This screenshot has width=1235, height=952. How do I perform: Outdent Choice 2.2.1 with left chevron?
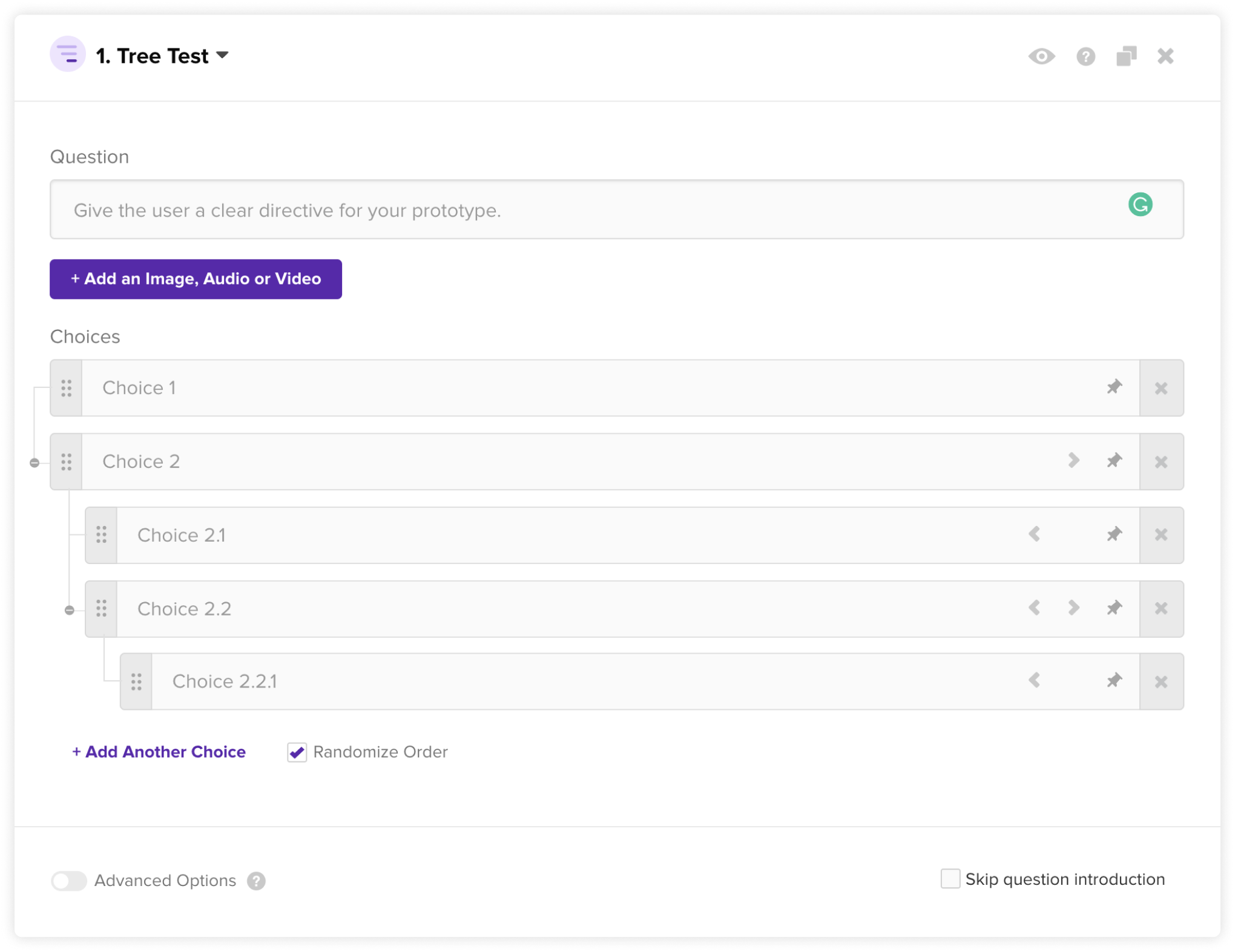coord(1034,681)
